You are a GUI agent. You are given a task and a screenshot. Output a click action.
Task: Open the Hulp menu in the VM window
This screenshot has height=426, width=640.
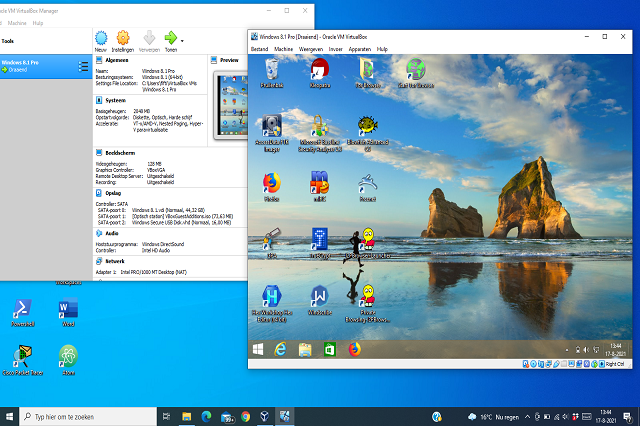[x=382, y=49]
